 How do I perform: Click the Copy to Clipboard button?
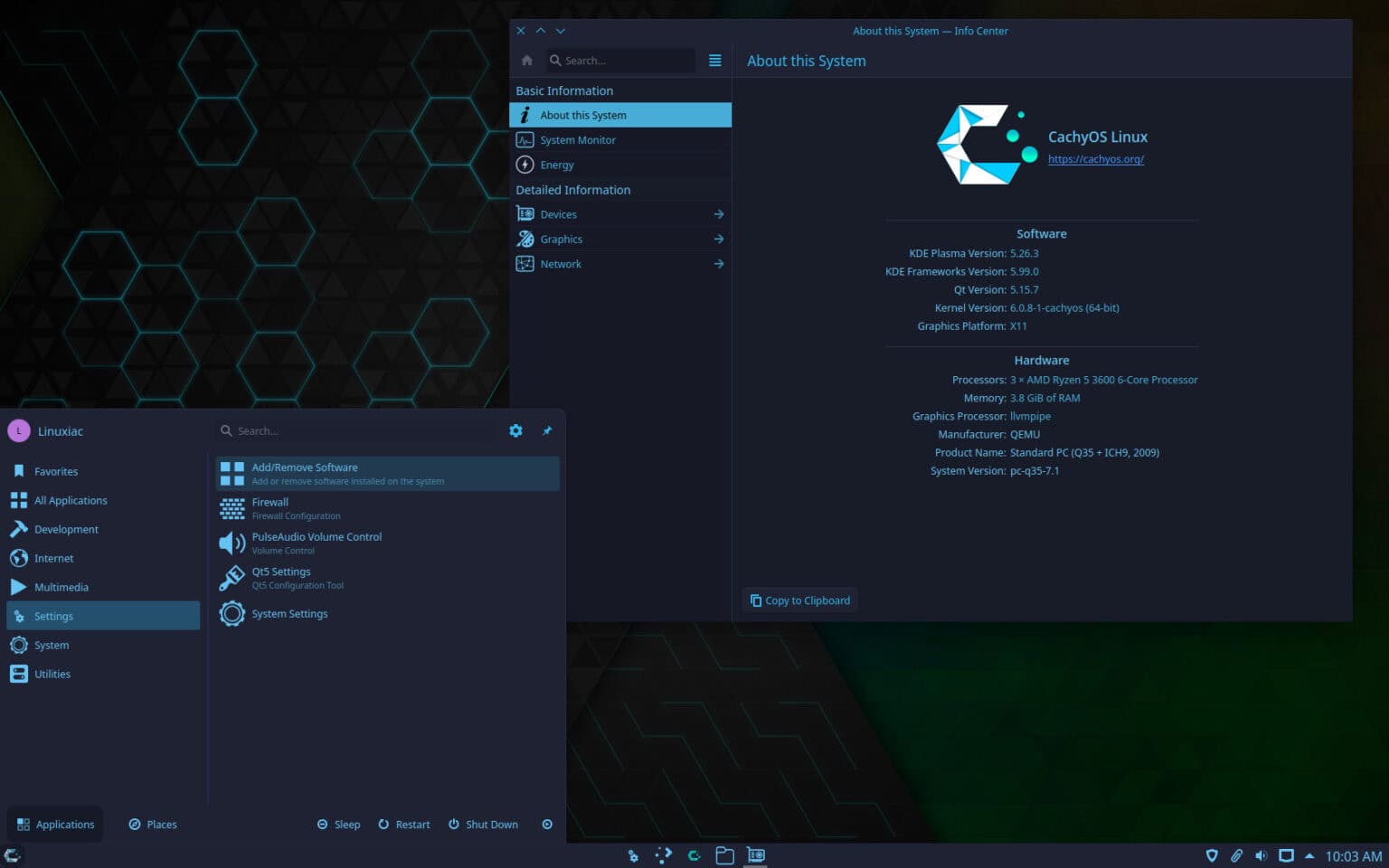(x=799, y=599)
